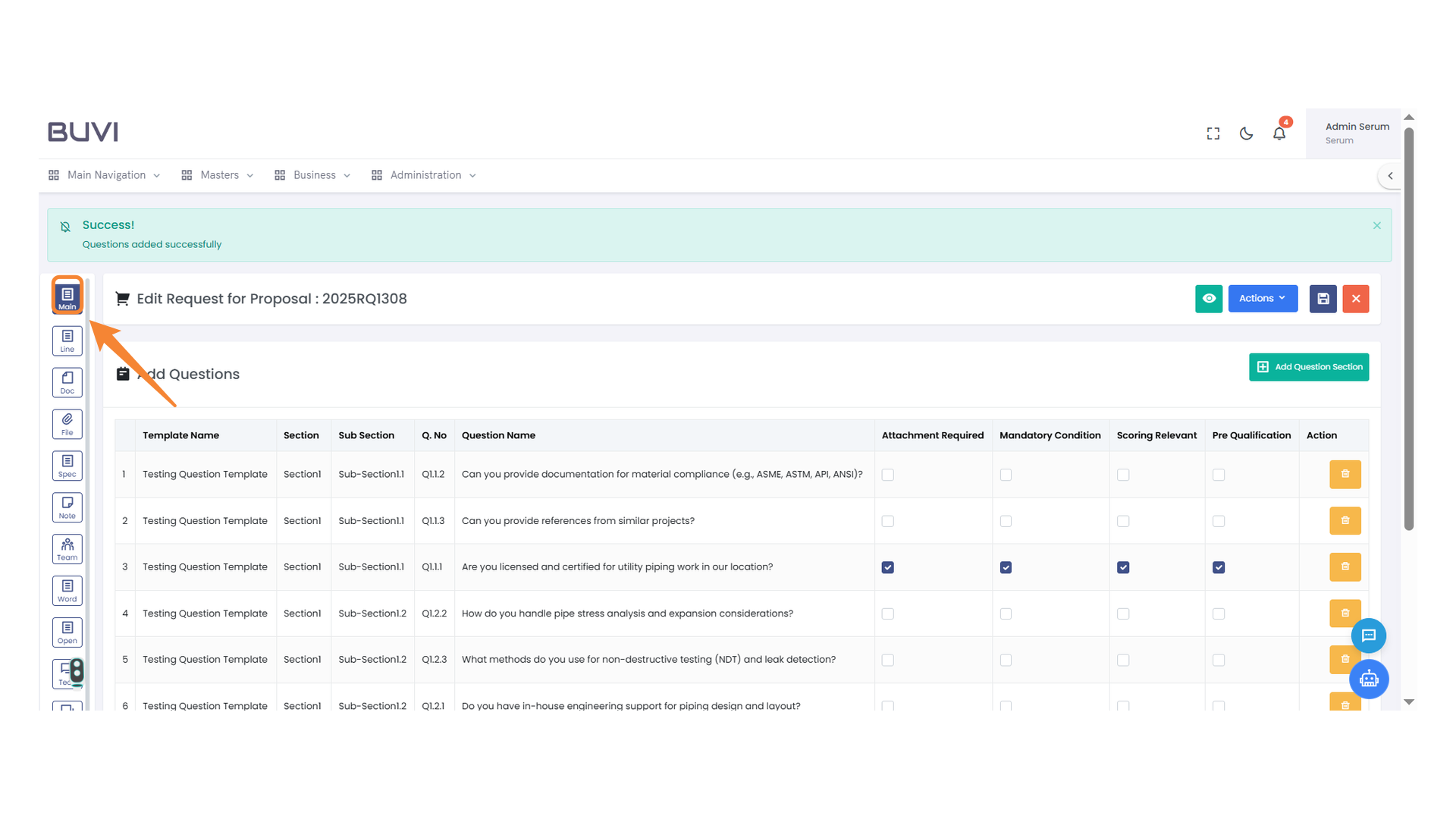Open the Business menu

pyautogui.click(x=313, y=175)
